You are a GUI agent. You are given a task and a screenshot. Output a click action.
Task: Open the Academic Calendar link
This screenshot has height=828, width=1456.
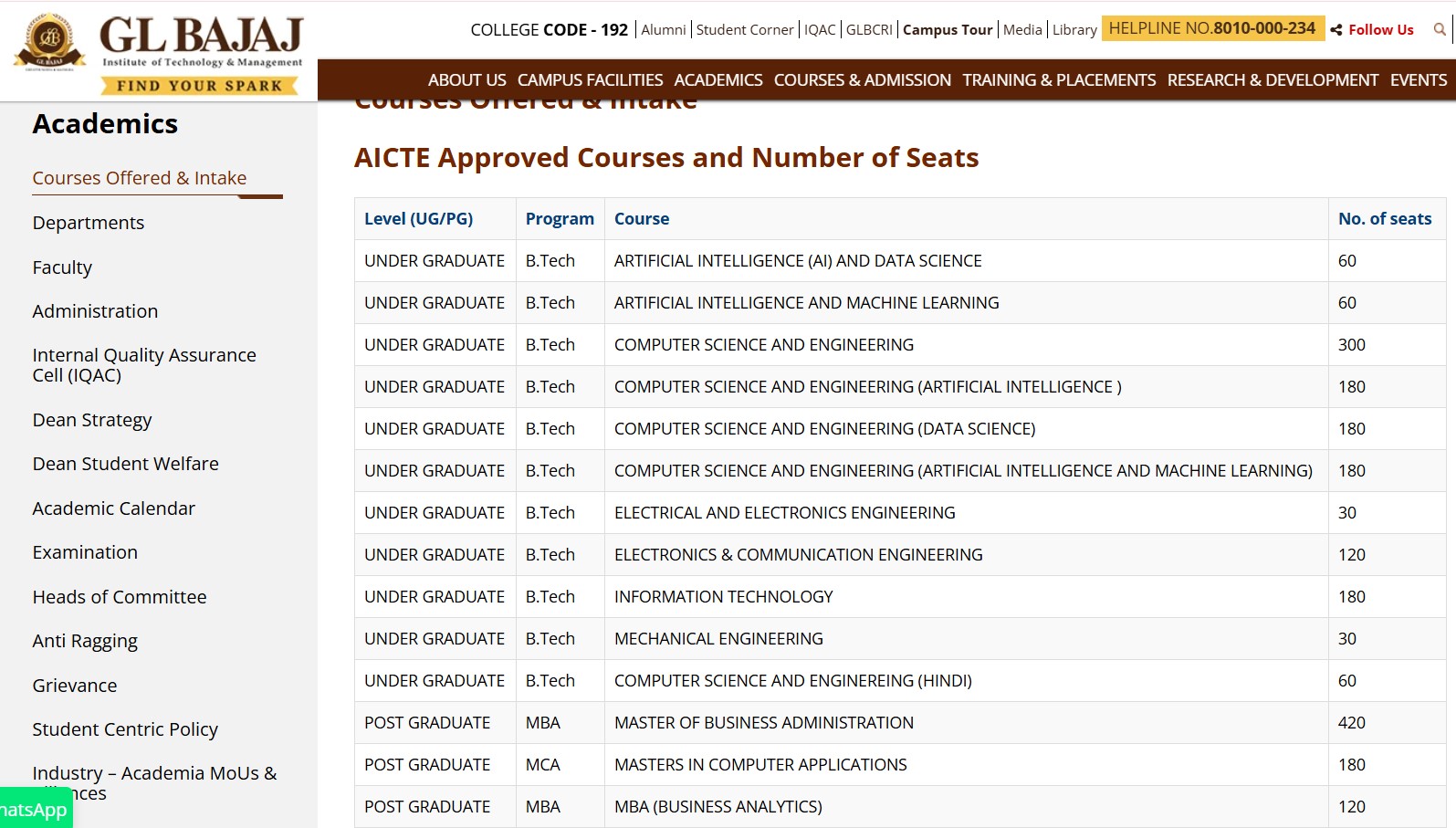(114, 508)
